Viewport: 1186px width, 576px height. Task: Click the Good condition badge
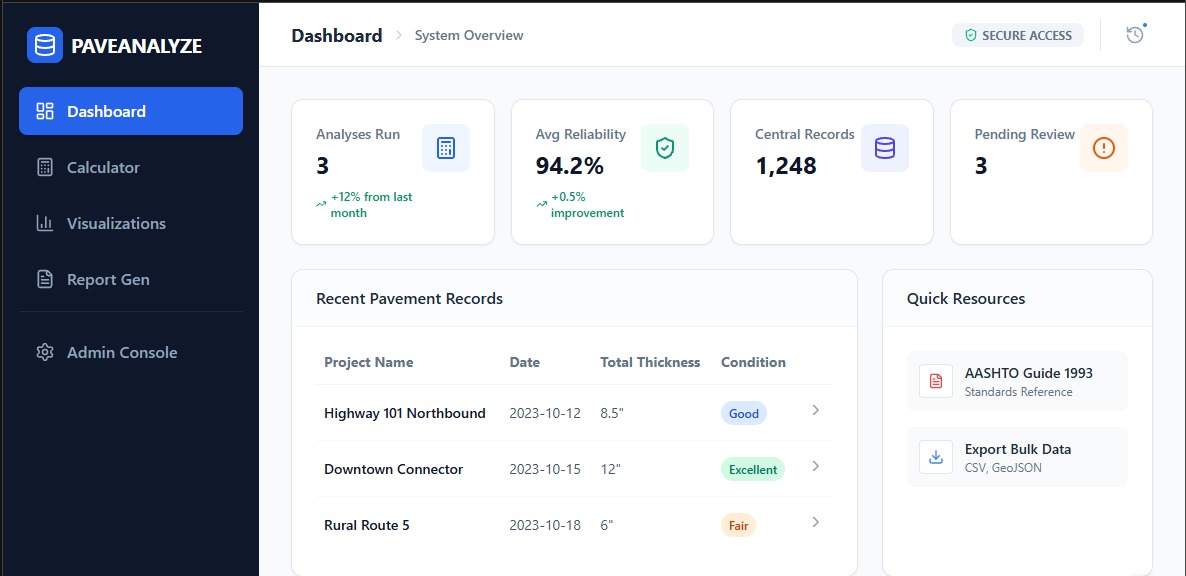click(x=743, y=412)
